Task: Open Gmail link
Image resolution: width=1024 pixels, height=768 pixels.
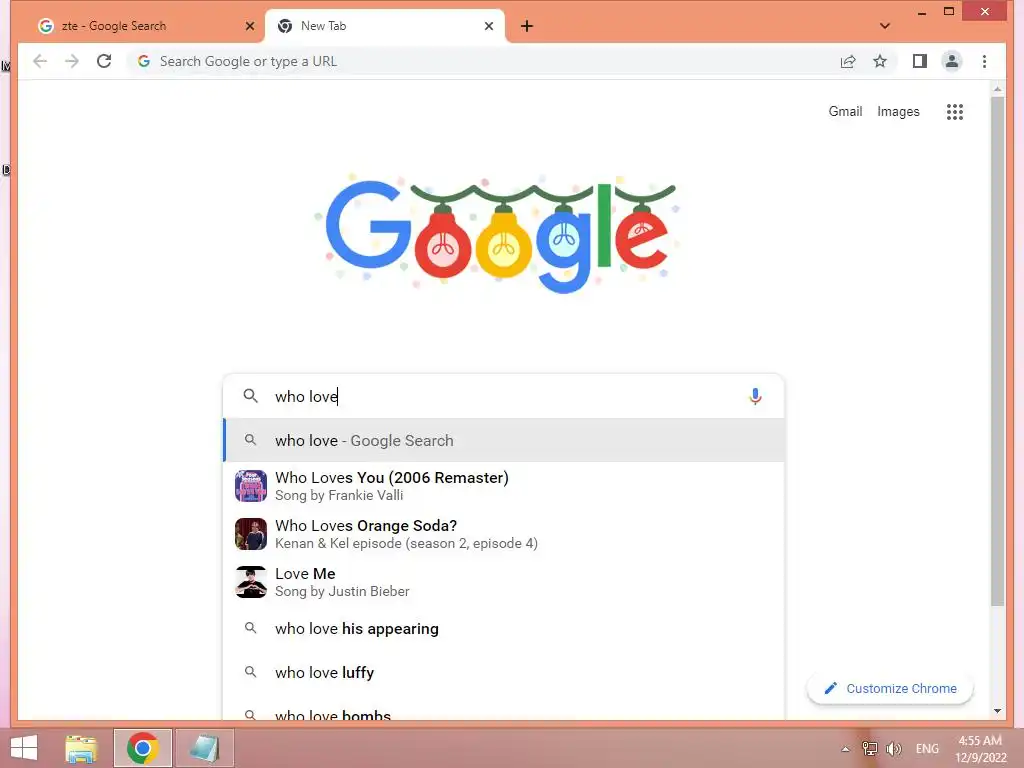Action: 845,112
